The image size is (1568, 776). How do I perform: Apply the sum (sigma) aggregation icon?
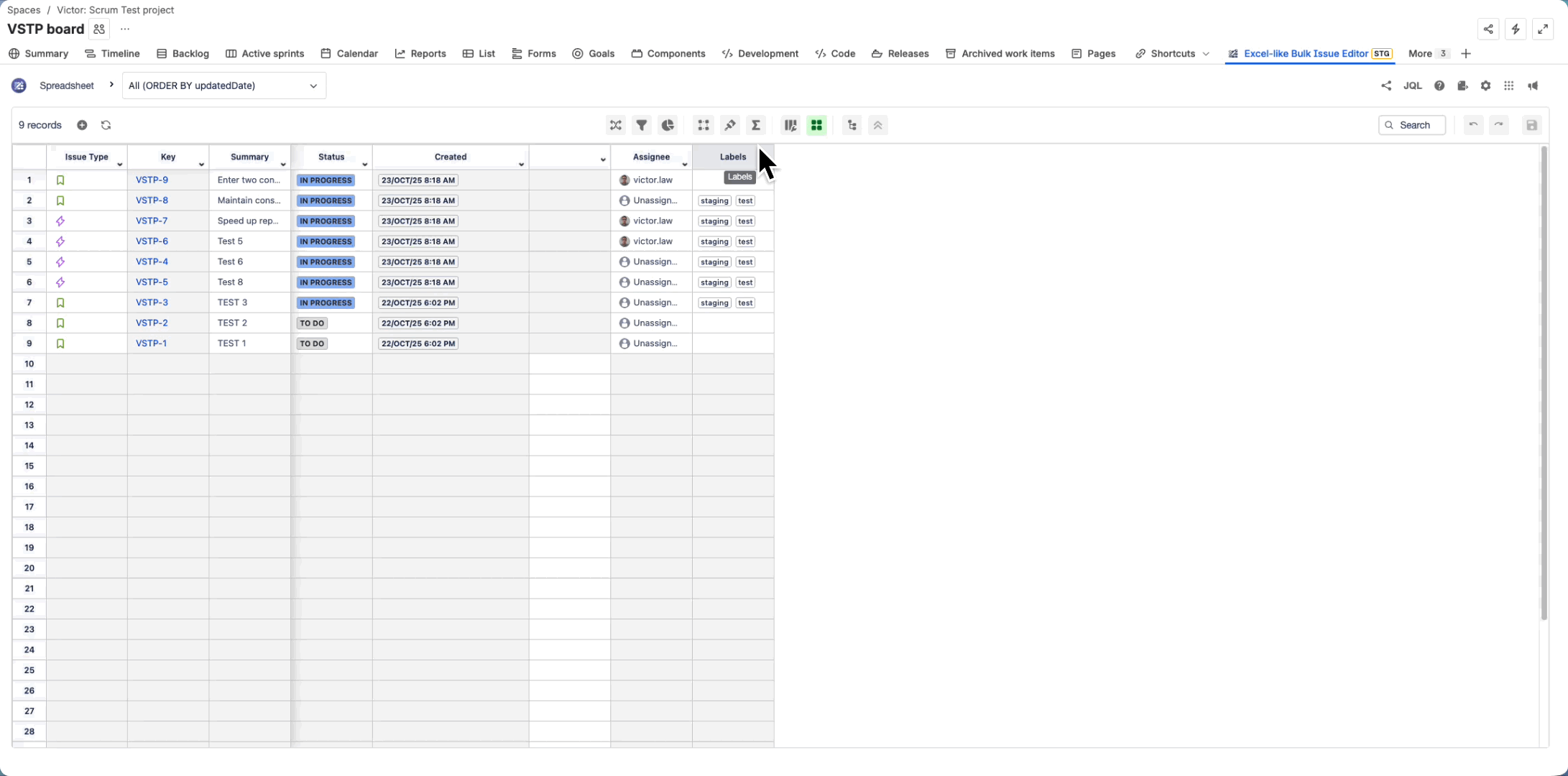click(756, 125)
